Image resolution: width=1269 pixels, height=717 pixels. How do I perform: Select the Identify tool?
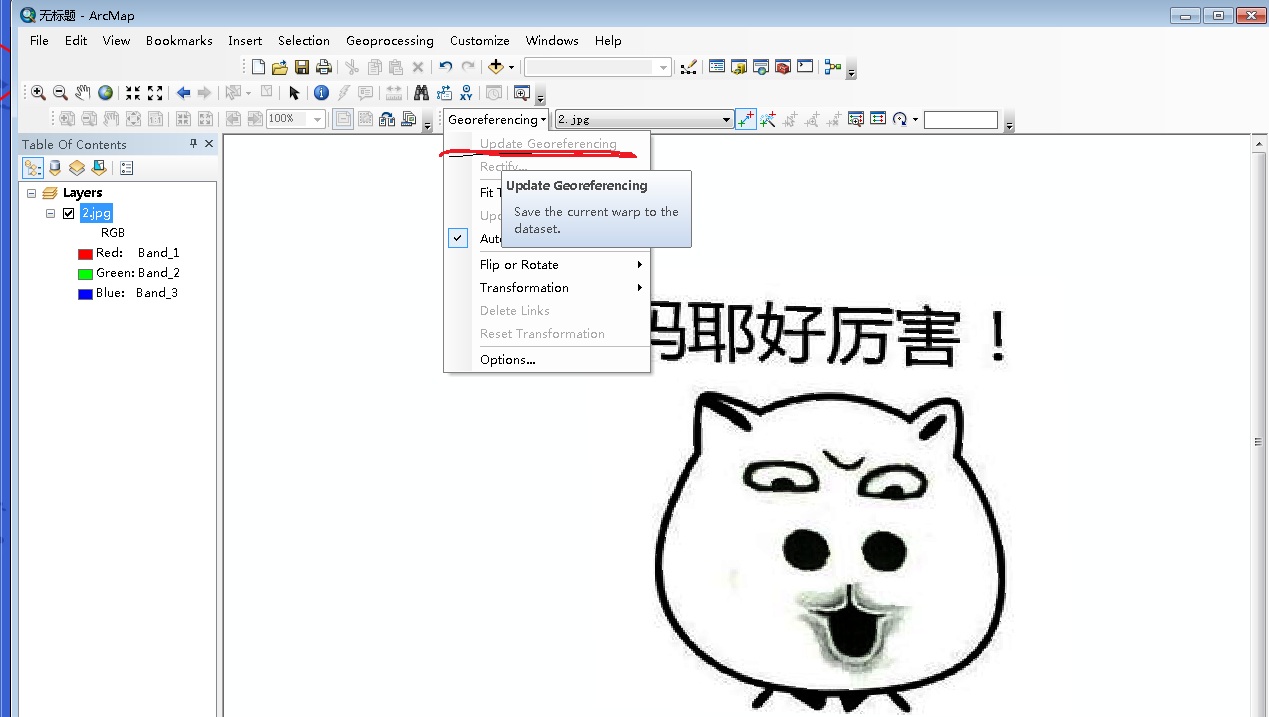(321, 92)
